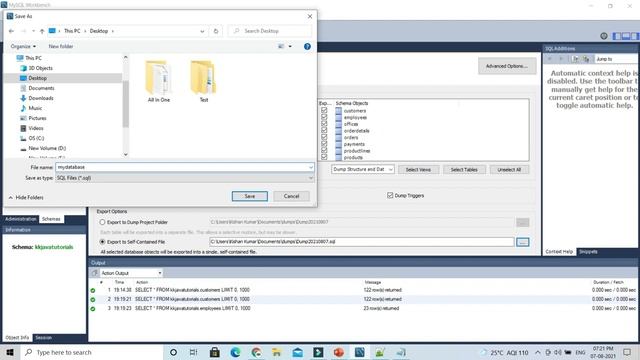The height and width of the screenshot is (360, 640).
Task: Click Advanced Options button
Action: (507, 66)
